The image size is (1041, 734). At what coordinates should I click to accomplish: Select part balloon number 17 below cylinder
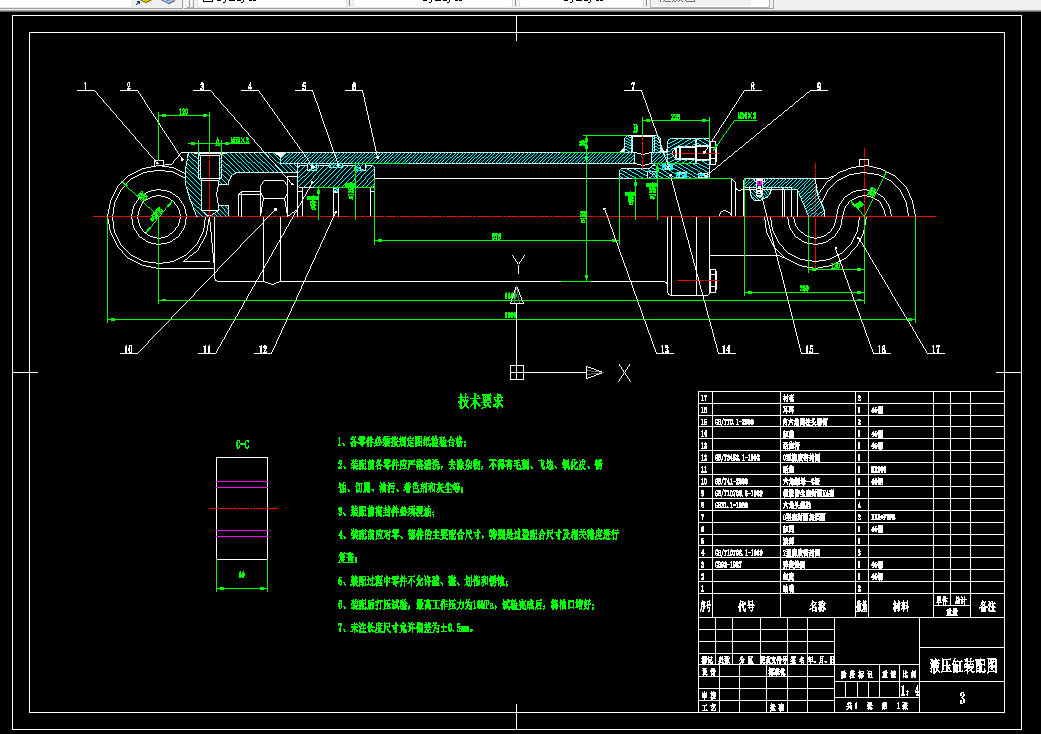935,349
